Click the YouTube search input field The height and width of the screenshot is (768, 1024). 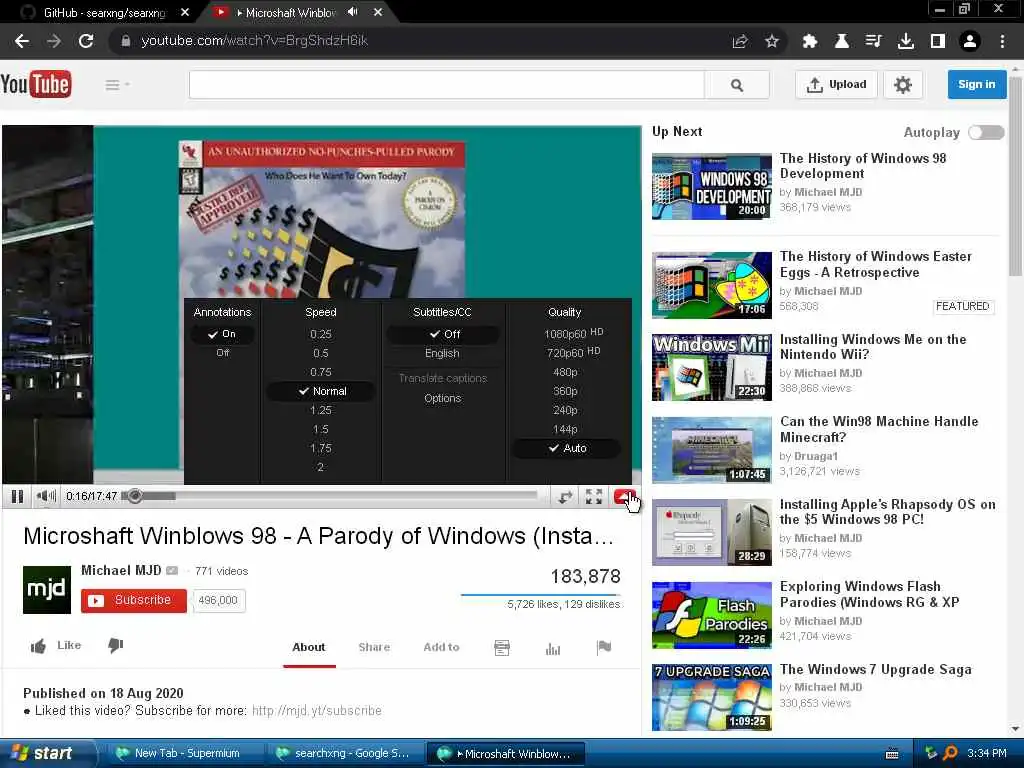pos(447,85)
